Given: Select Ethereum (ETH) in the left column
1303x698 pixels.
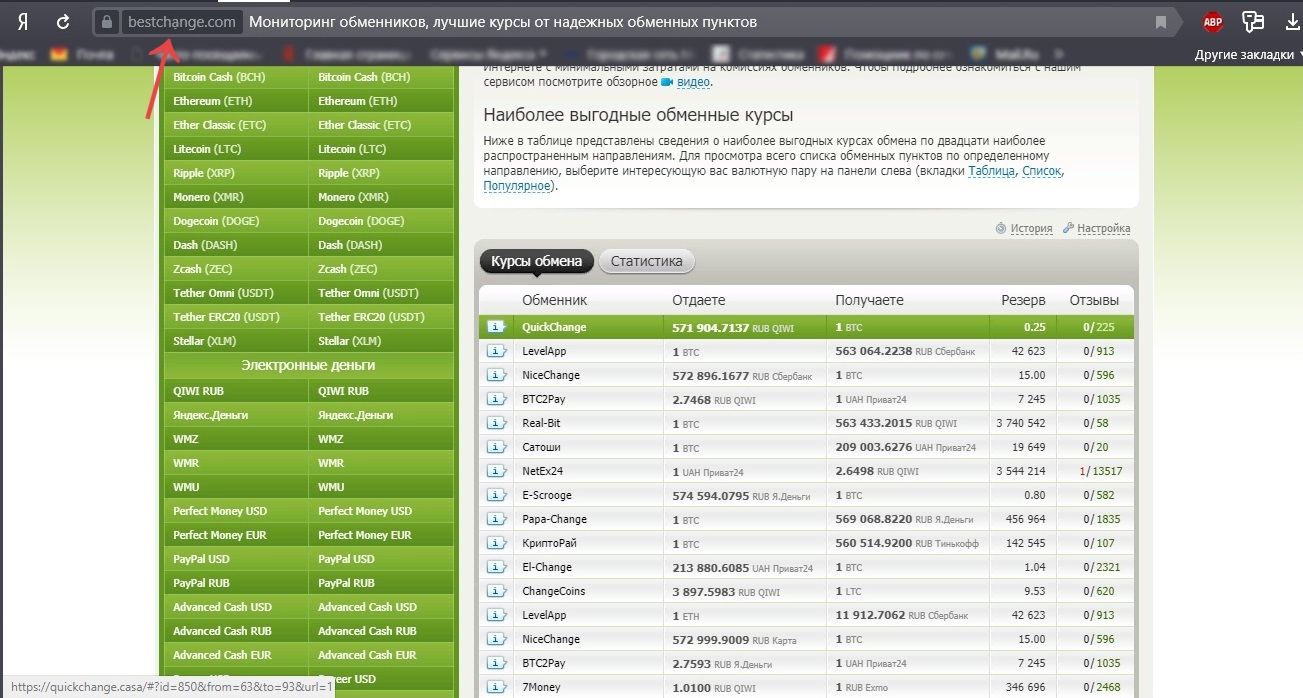Looking at the screenshot, I should tap(211, 101).
